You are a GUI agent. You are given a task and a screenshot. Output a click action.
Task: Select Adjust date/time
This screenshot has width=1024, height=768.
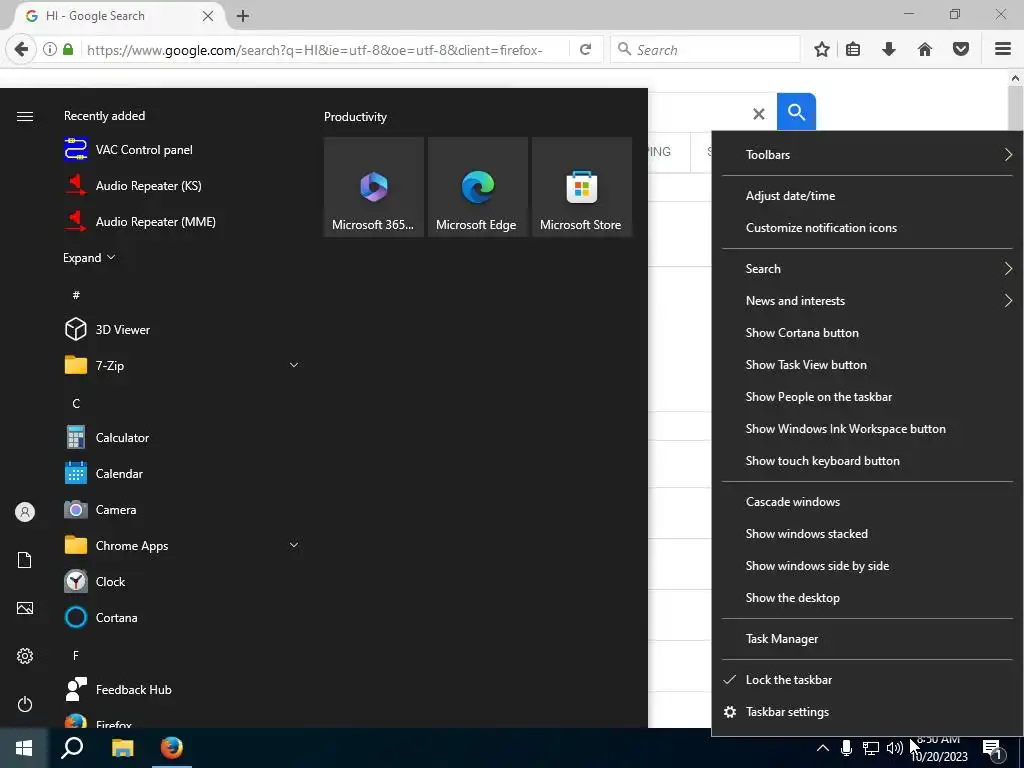[x=867, y=196]
